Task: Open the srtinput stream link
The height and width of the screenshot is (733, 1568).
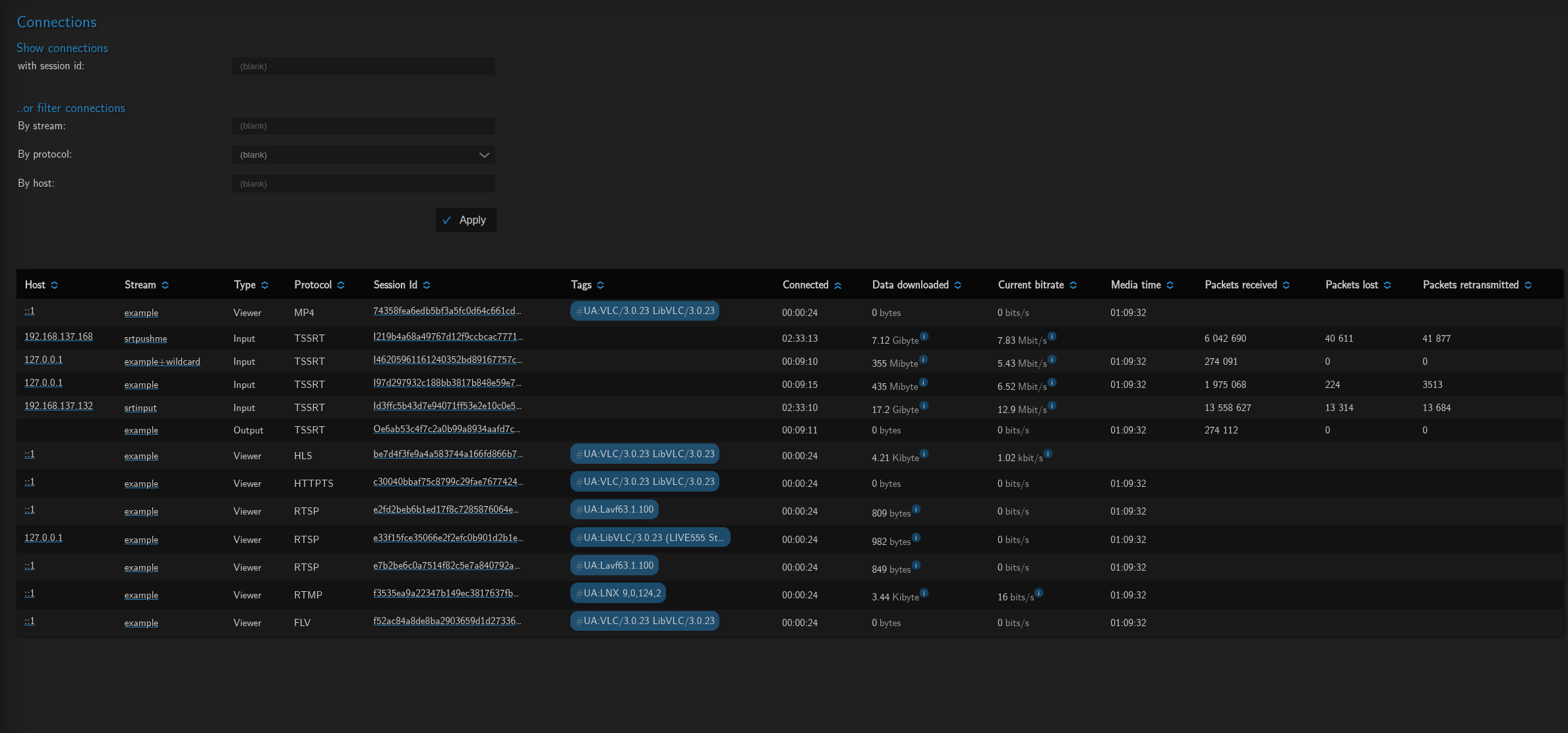Action: pyautogui.click(x=140, y=408)
